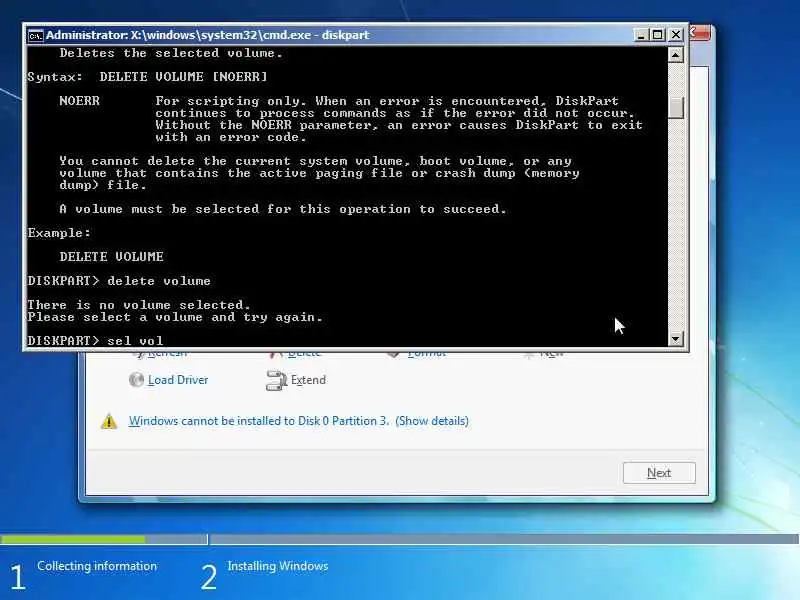Image resolution: width=800 pixels, height=600 pixels.
Task: Click the up arrow of the cmd scrollbar
Action: click(676, 55)
